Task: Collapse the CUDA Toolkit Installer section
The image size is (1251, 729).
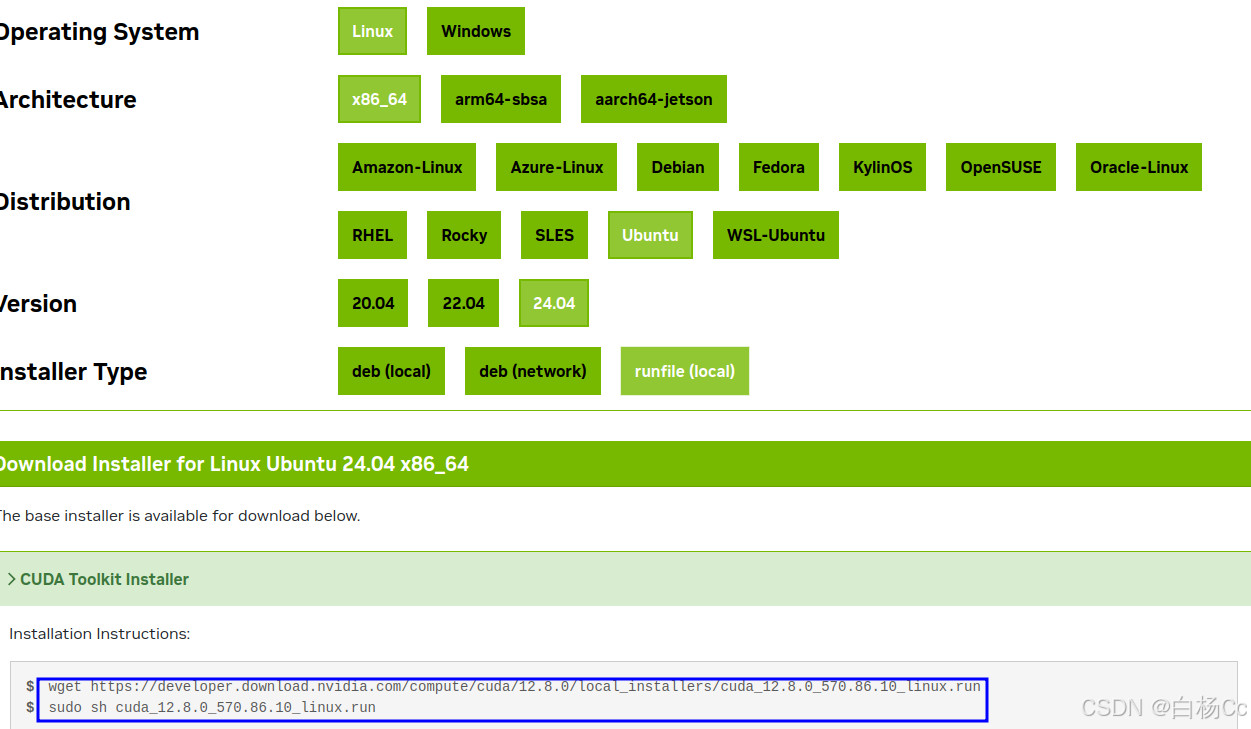Action: [98, 579]
